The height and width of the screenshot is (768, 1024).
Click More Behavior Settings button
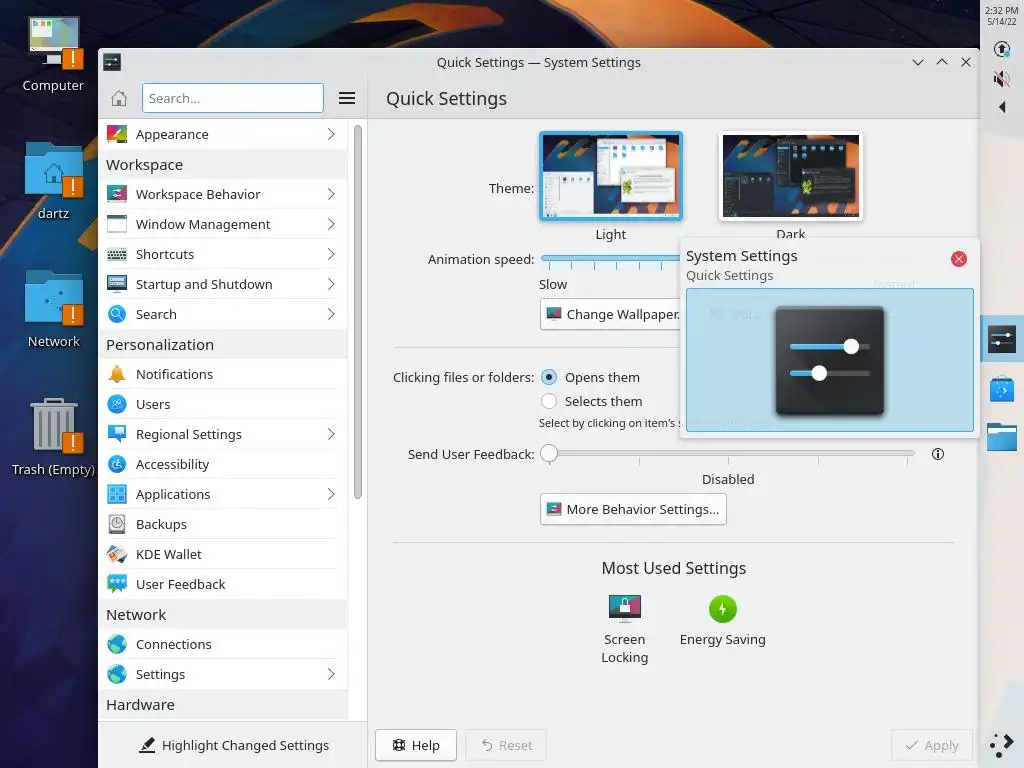tap(633, 509)
